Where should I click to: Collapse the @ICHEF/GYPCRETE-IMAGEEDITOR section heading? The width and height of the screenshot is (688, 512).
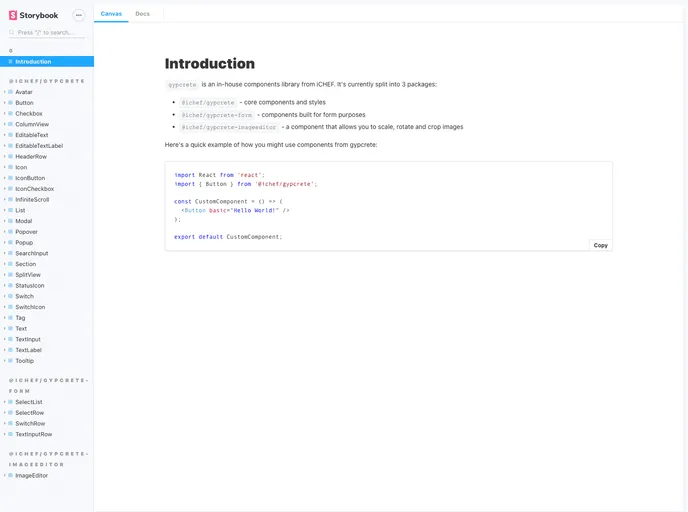[x=48, y=459]
